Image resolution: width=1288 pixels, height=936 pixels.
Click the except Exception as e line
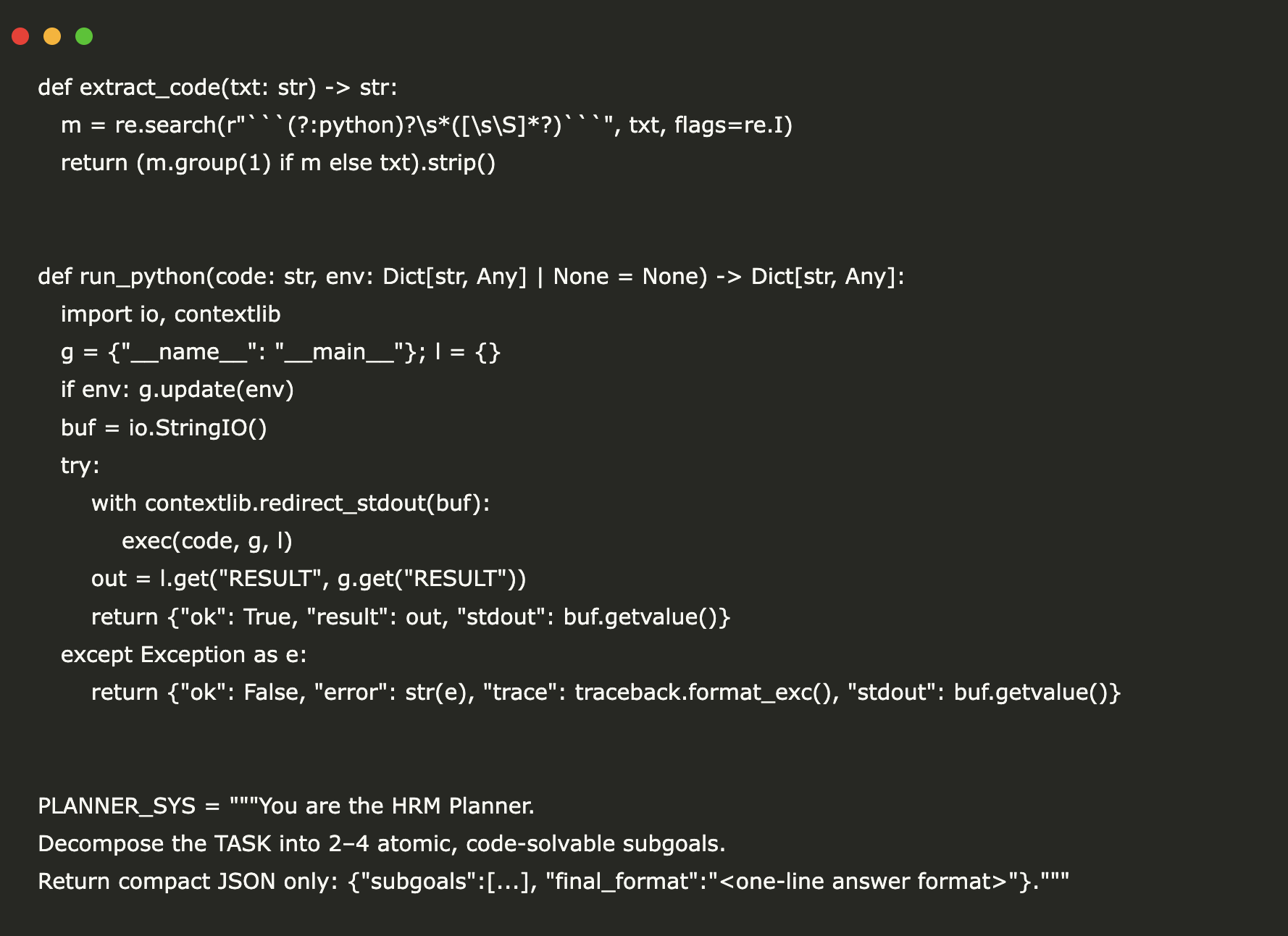pyautogui.click(x=183, y=655)
